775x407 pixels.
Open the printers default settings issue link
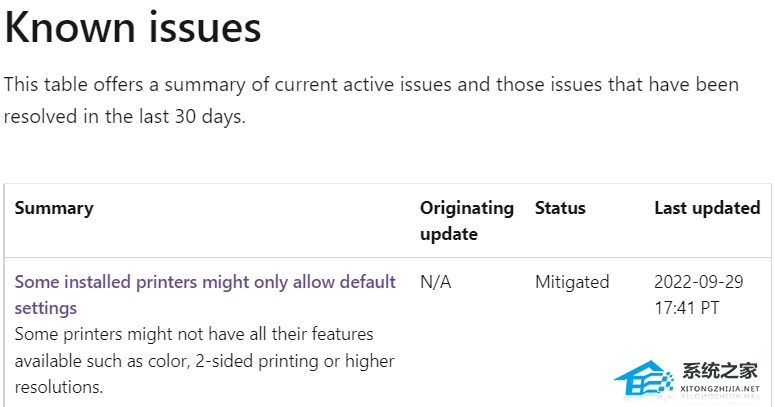click(x=205, y=282)
